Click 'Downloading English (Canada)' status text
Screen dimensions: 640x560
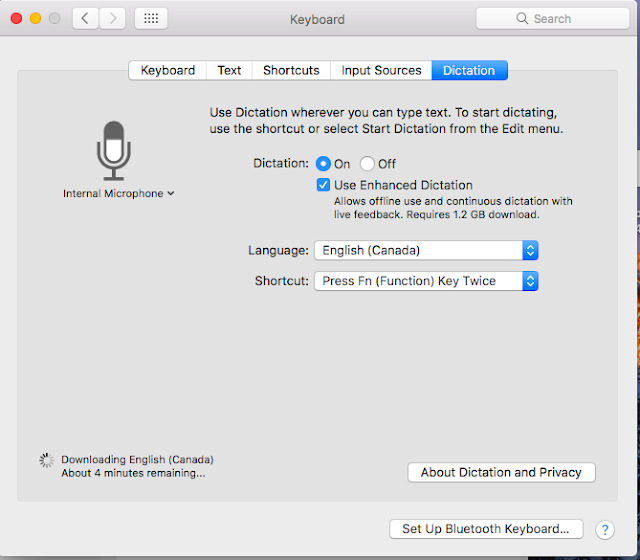point(137,460)
